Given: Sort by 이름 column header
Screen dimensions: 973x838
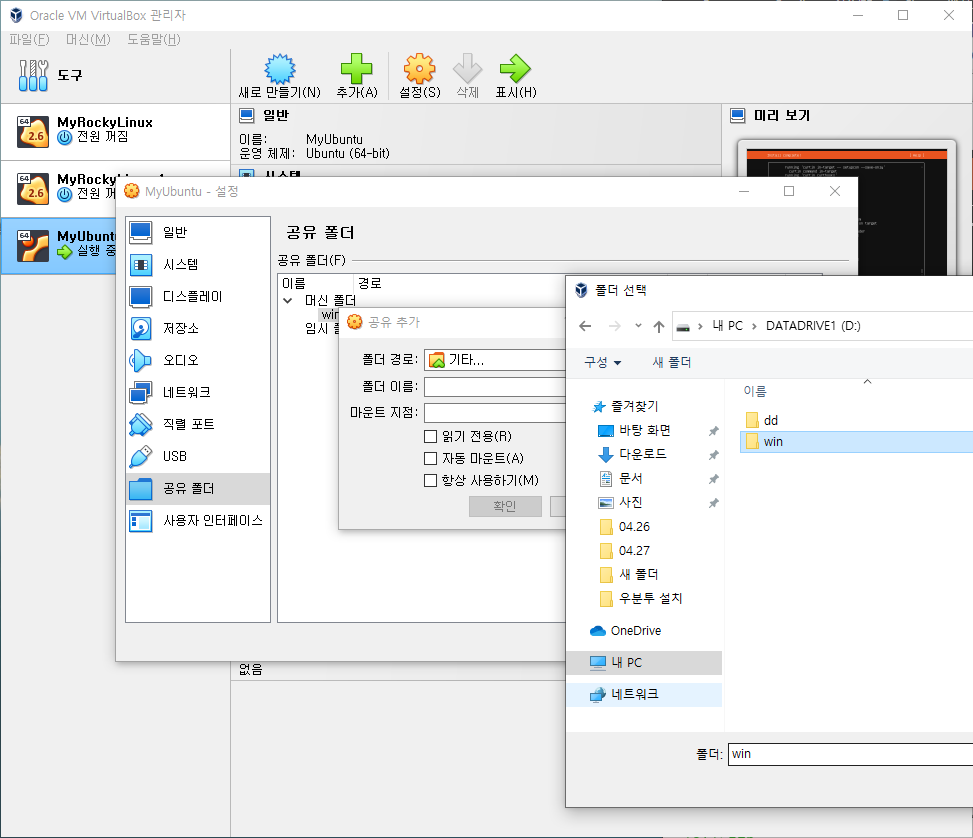Looking at the screenshot, I should 755,391.
